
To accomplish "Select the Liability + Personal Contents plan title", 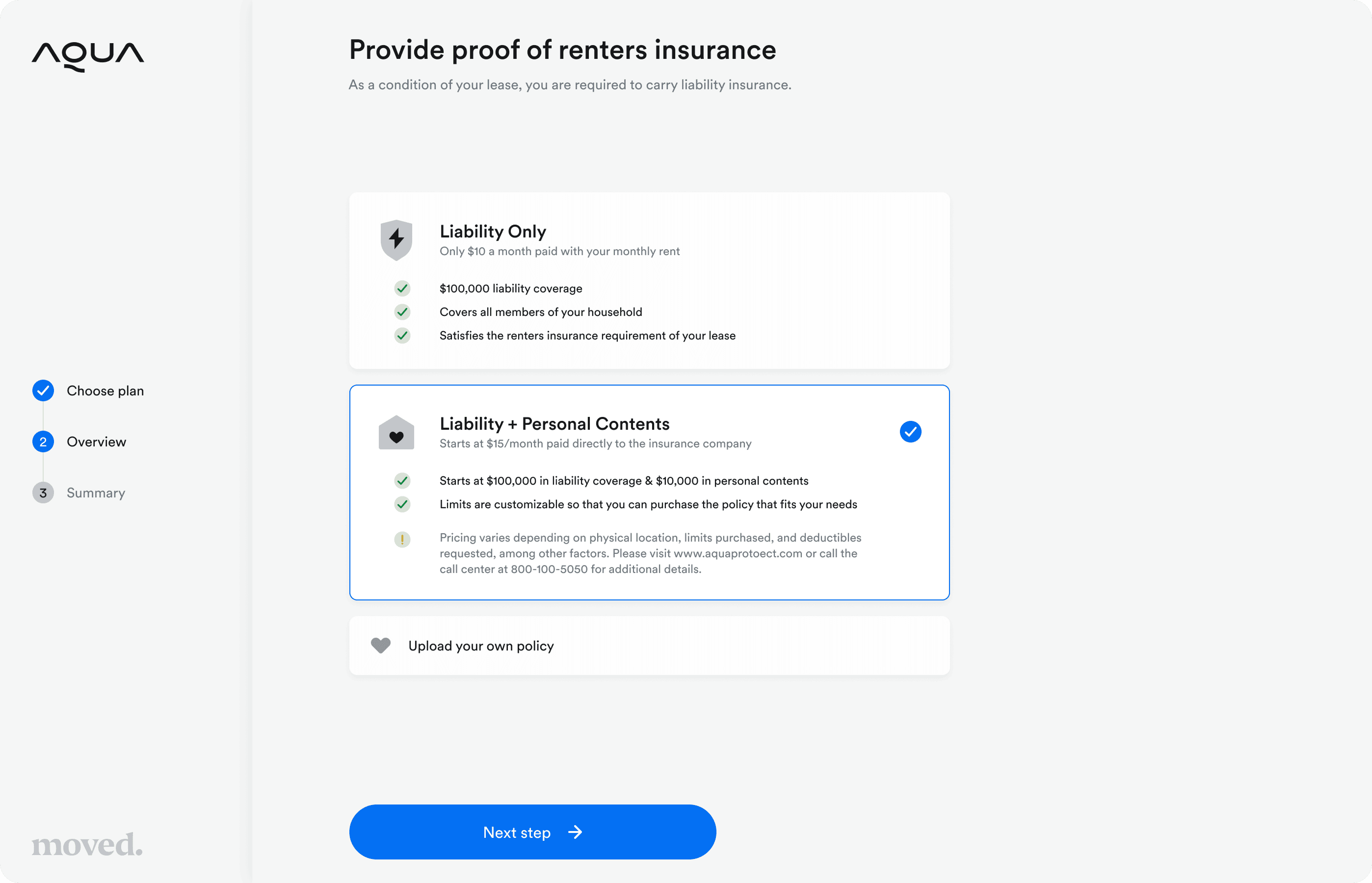I will pos(554,424).
